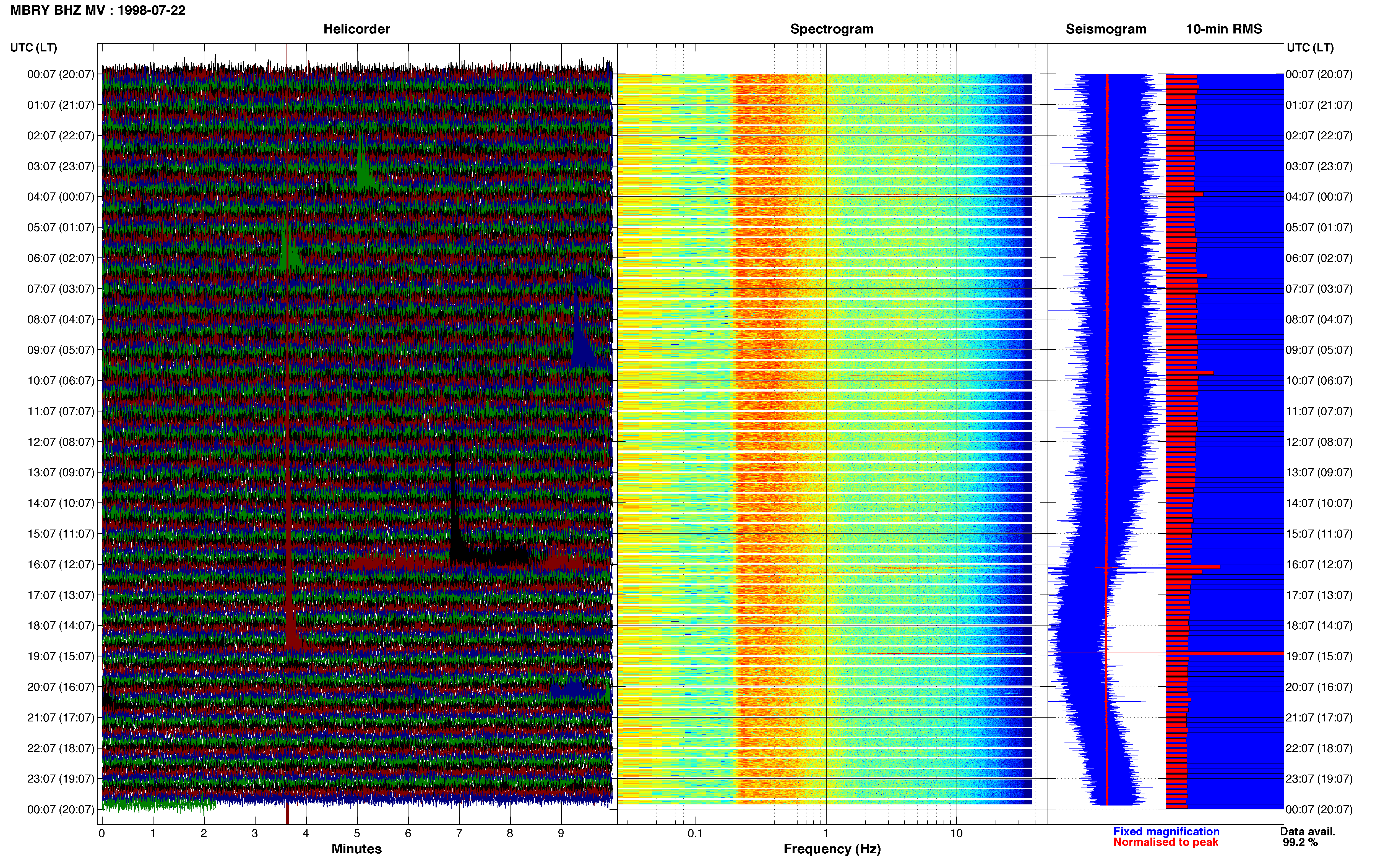The width and height of the screenshot is (1388, 868).
Task: Click the red 'Normalised to peak' legend text
Action: (x=1165, y=842)
